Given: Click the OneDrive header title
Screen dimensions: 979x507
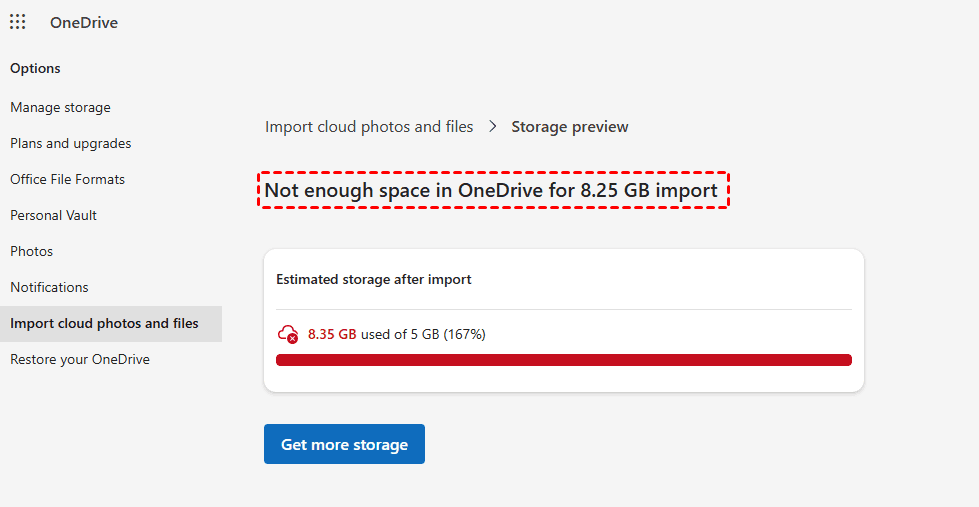Looking at the screenshot, I should [x=84, y=22].
